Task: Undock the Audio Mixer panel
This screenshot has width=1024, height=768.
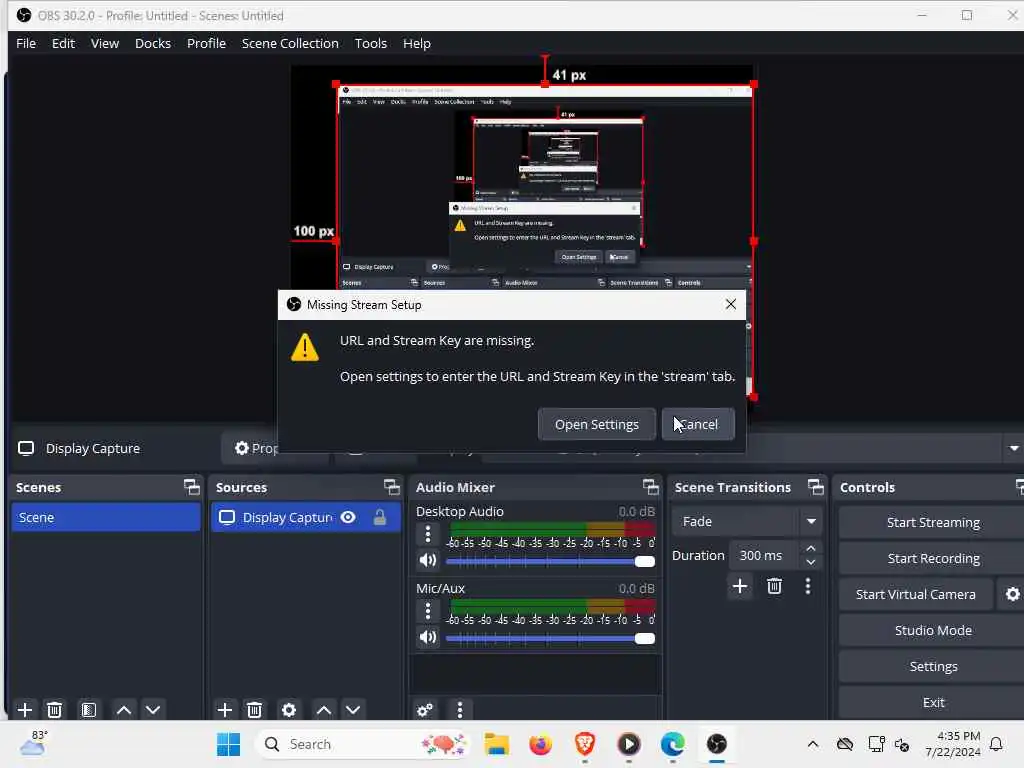Action: click(x=650, y=487)
